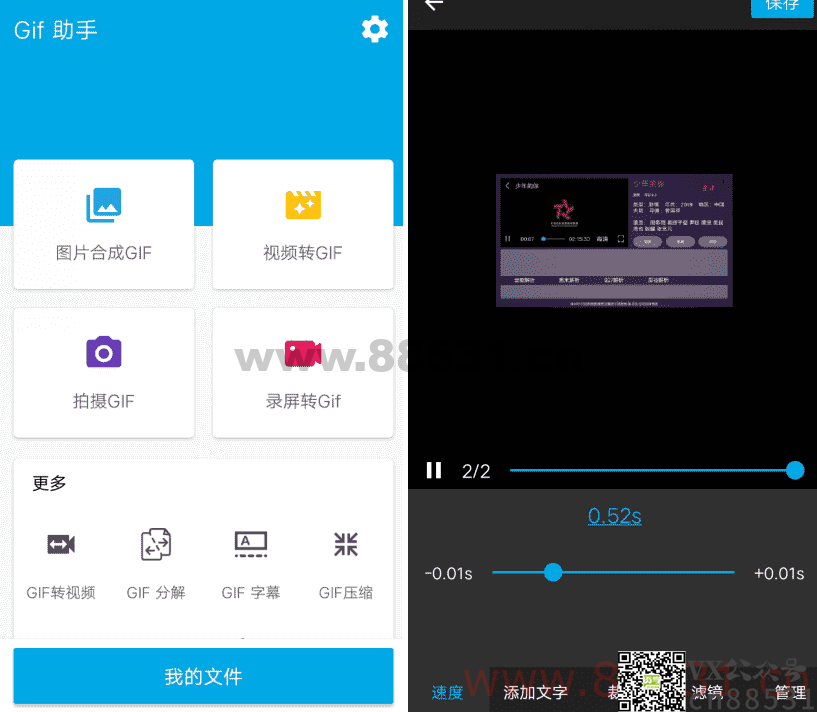Screen dimensions: 817x712
Task: Tap the 更多 section heading
Action: tap(49, 483)
